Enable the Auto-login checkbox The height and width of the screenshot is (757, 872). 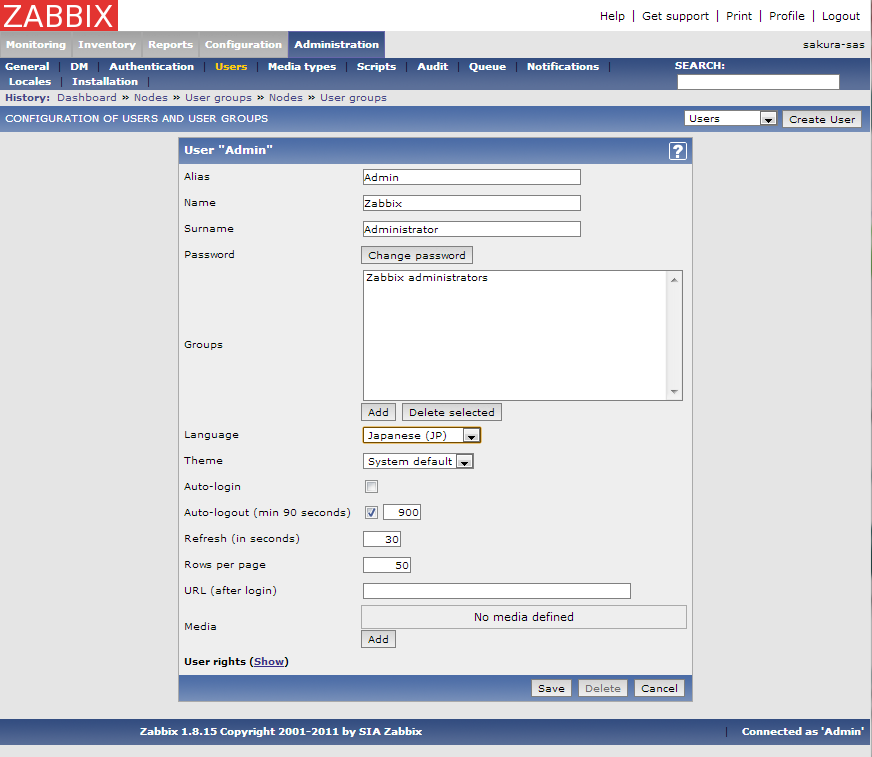click(371, 487)
